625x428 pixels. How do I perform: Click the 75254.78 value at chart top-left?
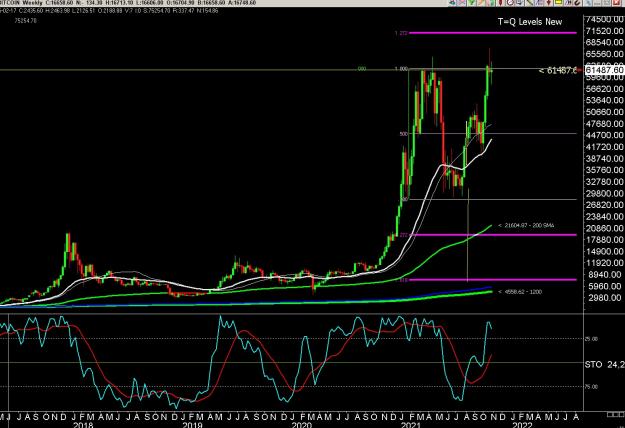pos(25,21)
